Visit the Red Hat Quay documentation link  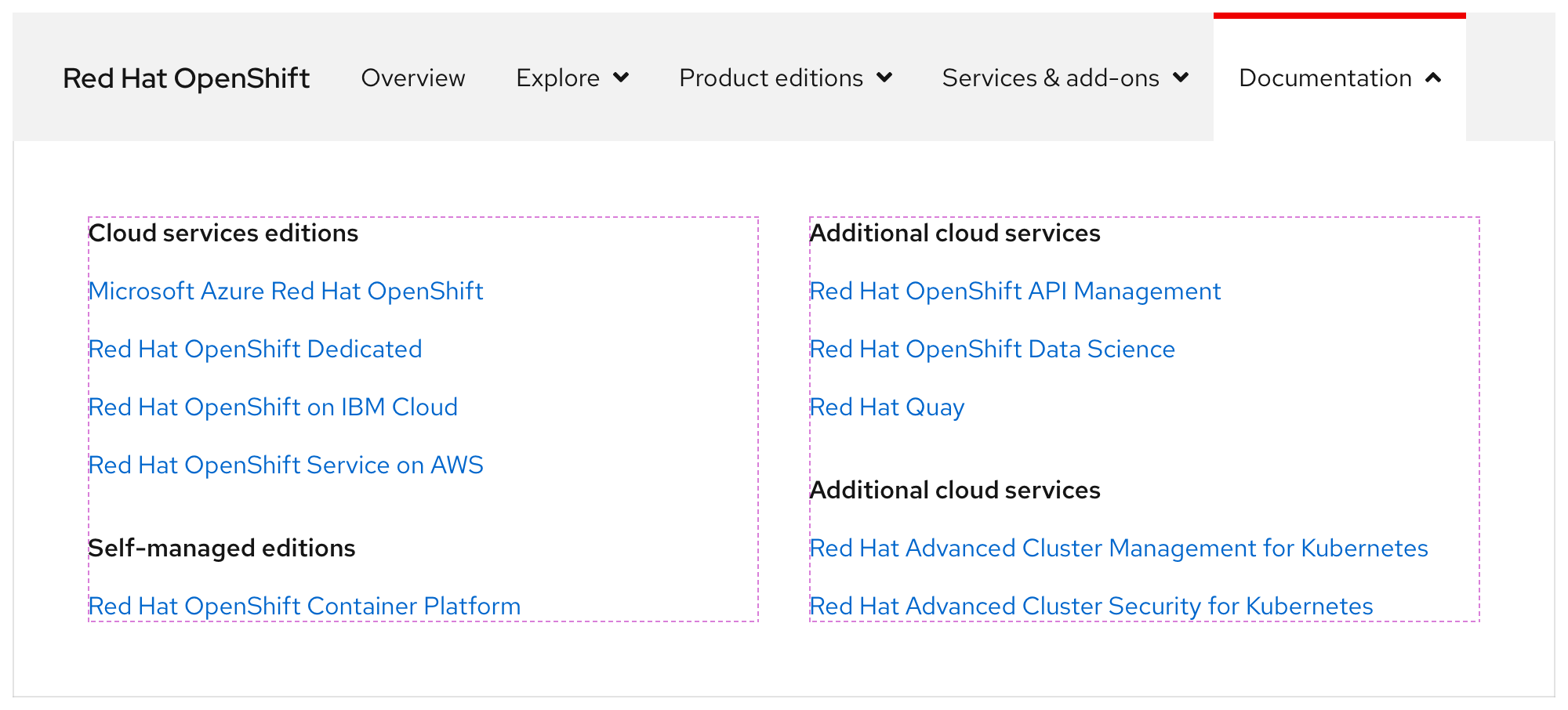coord(887,408)
